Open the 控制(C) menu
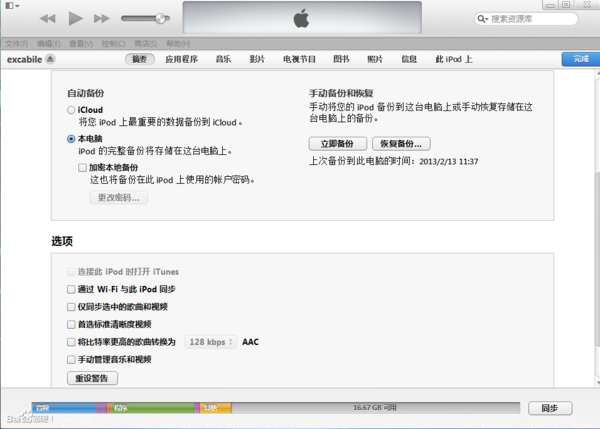This screenshot has height=429, width=600. point(113,44)
